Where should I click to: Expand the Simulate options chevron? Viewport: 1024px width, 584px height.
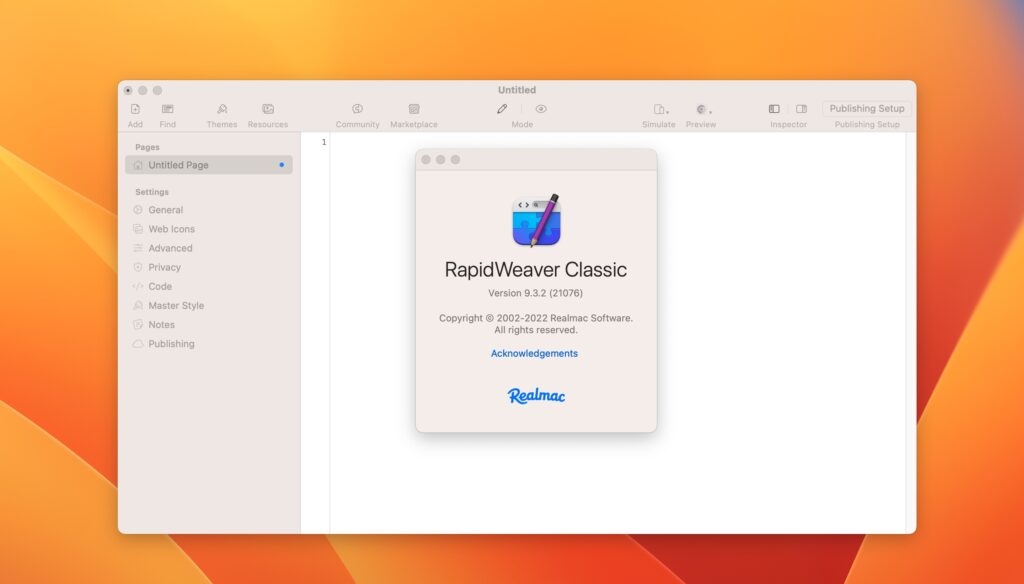click(x=668, y=113)
